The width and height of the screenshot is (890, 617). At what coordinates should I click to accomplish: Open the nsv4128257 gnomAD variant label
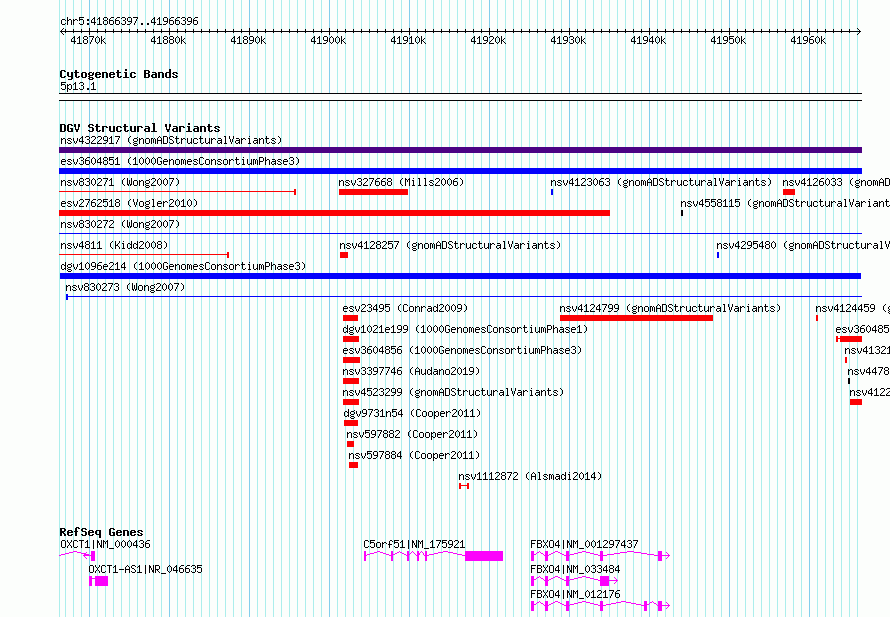(x=450, y=245)
